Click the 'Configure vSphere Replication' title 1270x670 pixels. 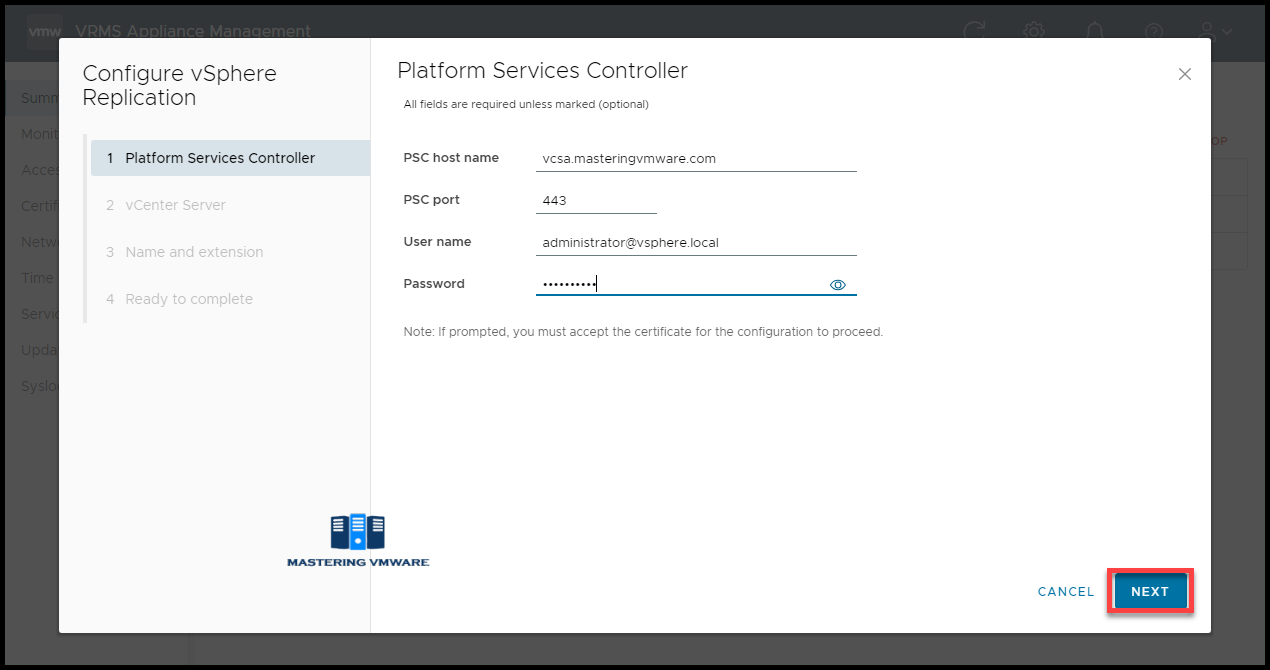point(180,86)
